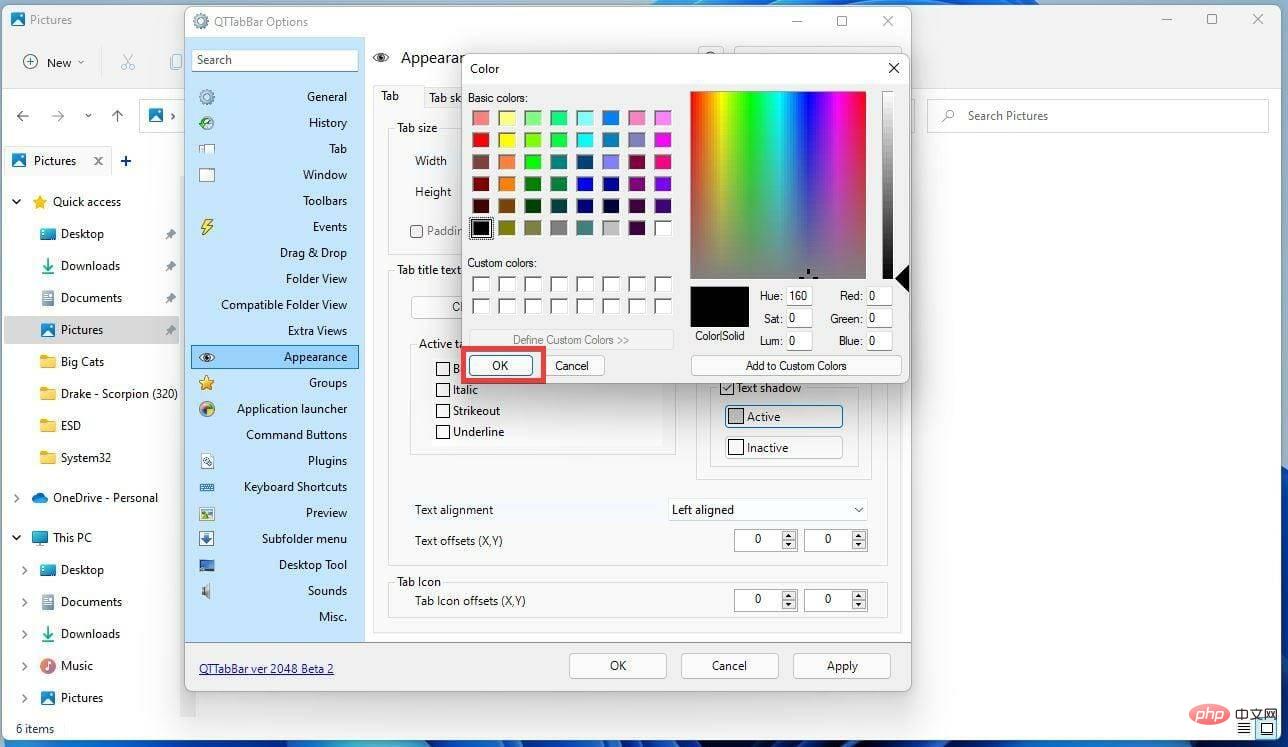The width and height of the screenshot is (1288, 747).
Task: Close the Pictures tab in Explorer
Action: pos(98,161)
